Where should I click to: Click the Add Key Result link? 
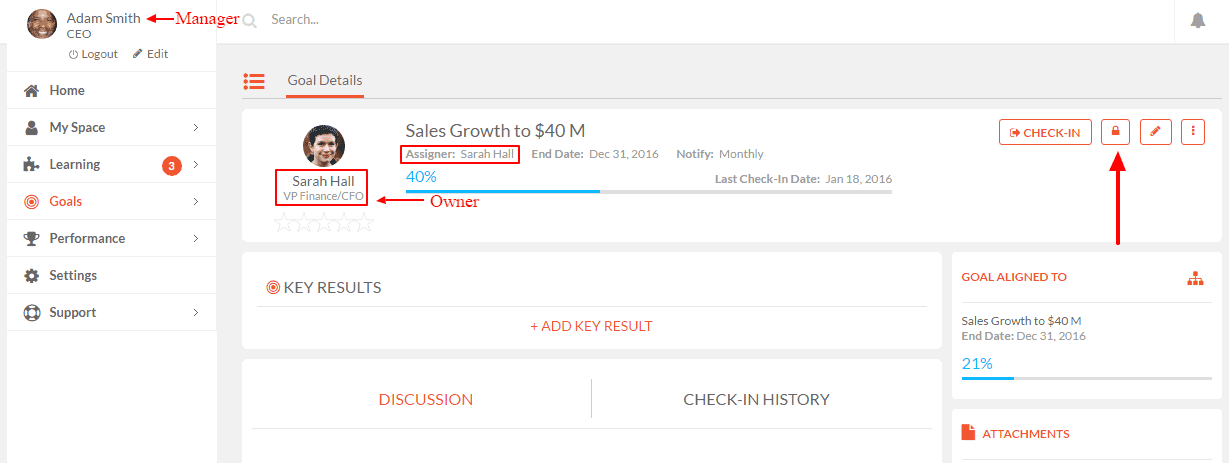(591, 326)
